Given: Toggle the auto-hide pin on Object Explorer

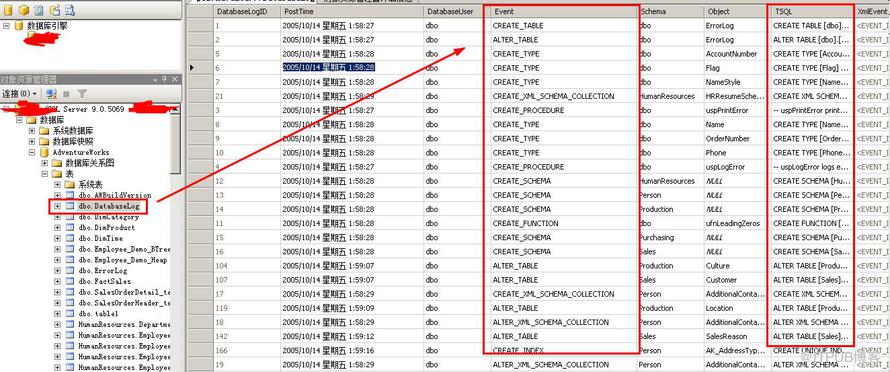Looking at the screenshot, I should 165,79.
